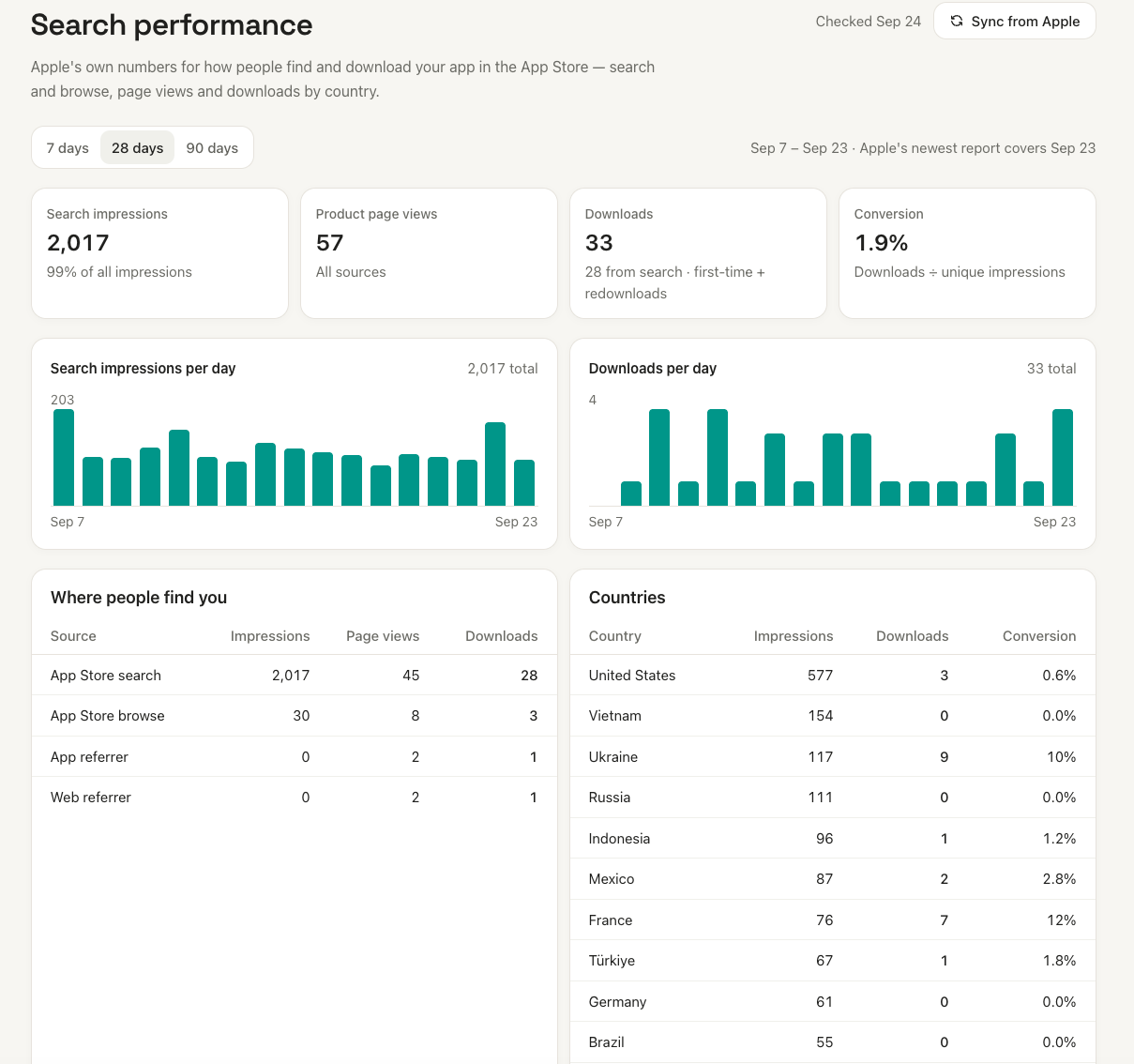
Task: Click the Source column header
Action: 73,635
